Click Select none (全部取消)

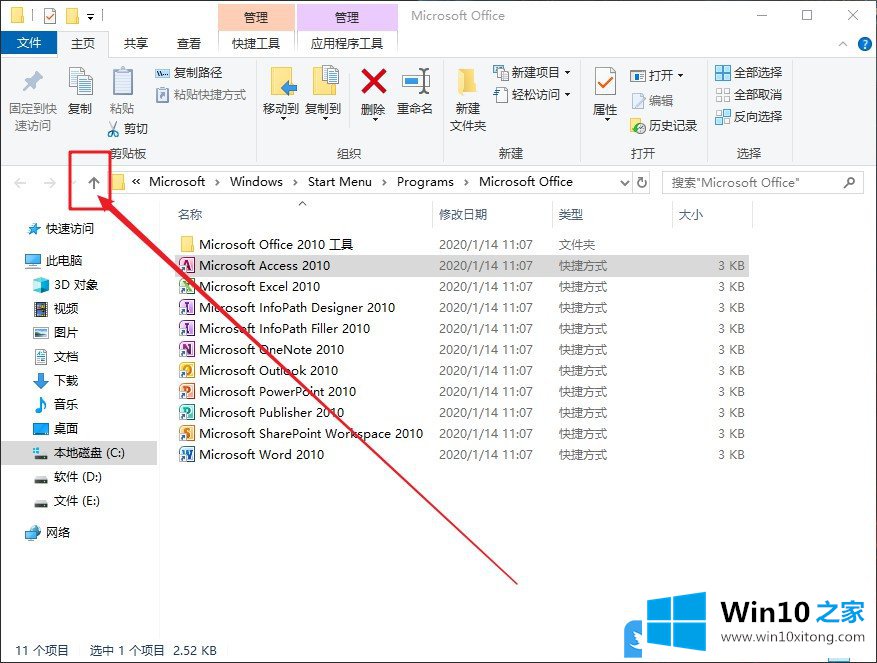tap(748, 95)
